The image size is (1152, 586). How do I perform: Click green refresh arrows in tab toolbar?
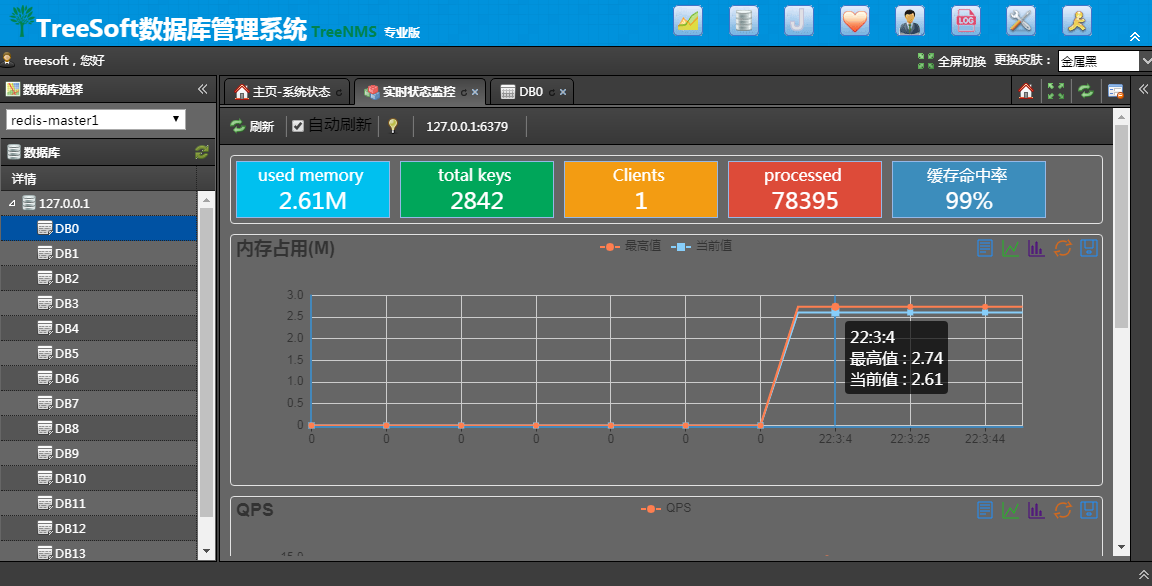coord(1085,91)
